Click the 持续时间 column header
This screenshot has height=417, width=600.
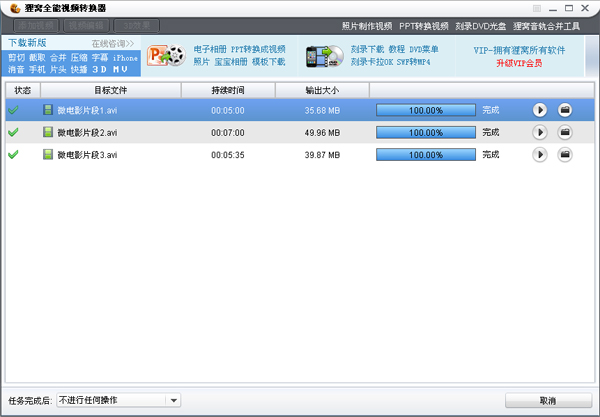pos(228,90)
